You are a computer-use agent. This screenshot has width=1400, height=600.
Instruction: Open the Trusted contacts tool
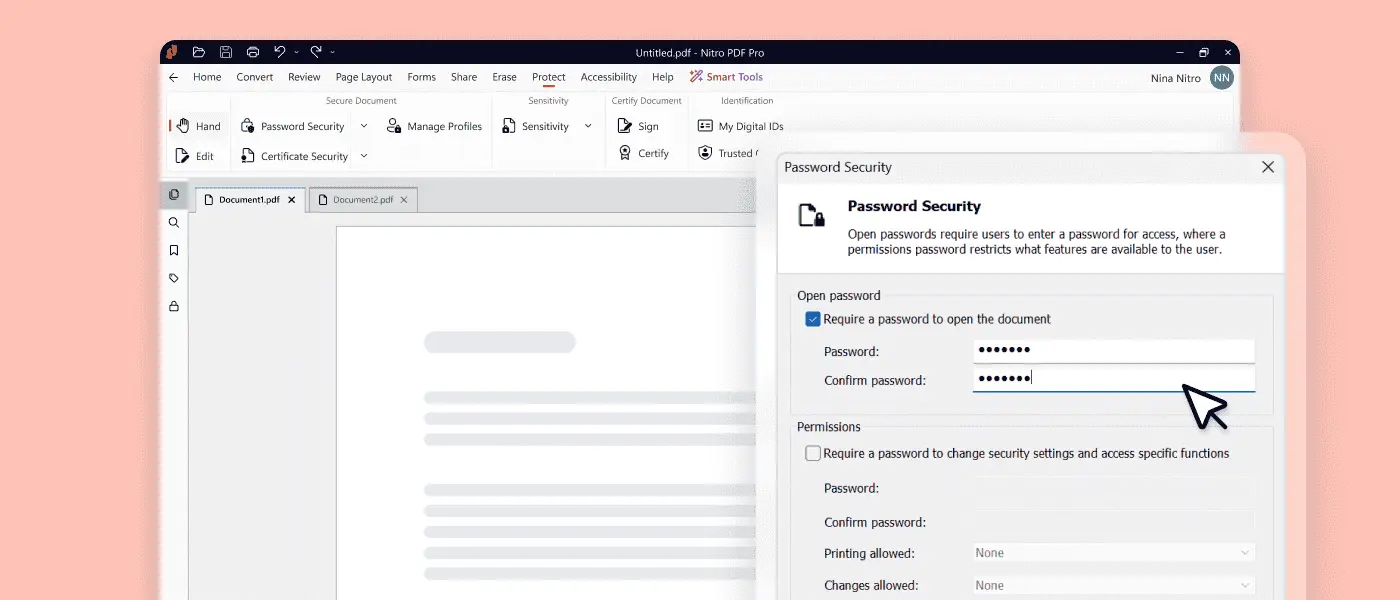click(728, 153)
